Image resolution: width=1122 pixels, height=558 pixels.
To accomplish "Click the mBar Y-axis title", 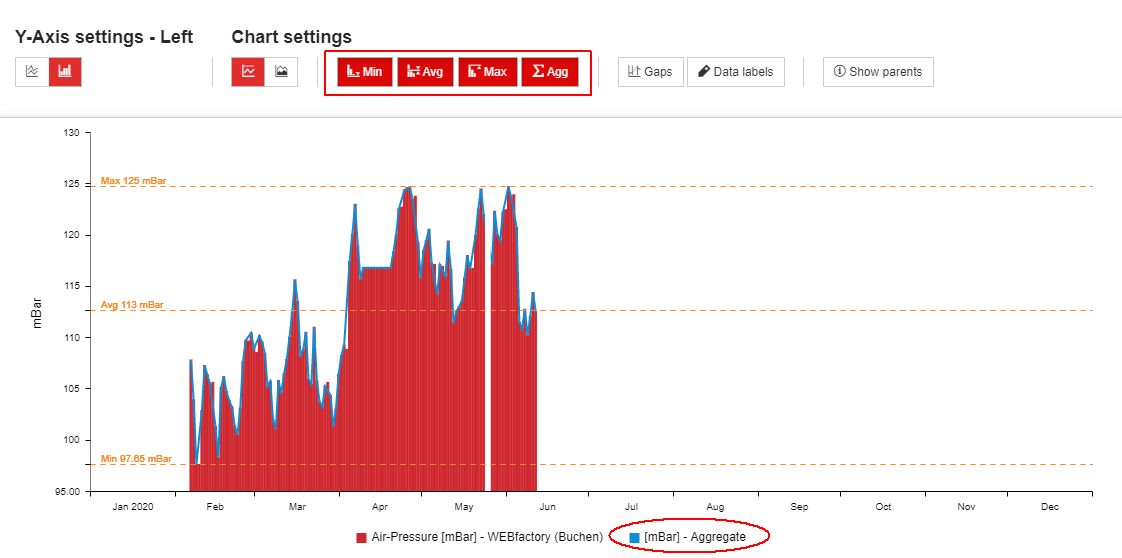I will pyautogui.click(x=37, y=311).
